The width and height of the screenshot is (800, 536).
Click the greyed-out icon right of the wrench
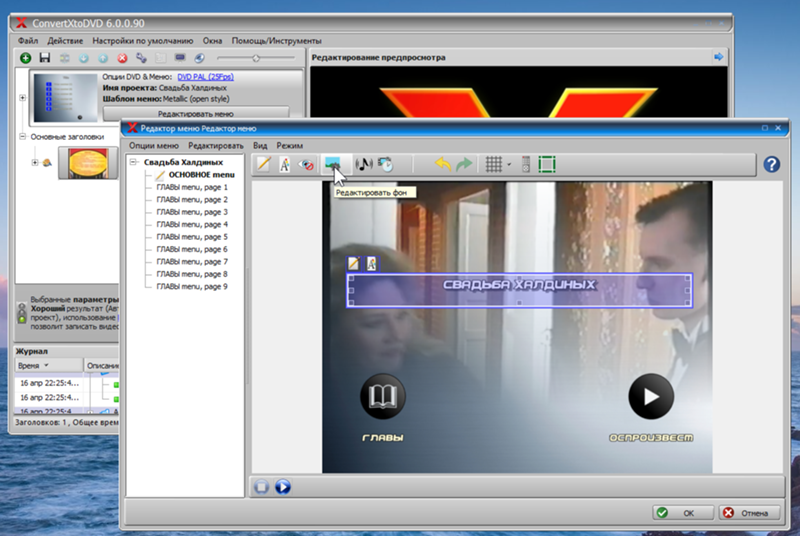[160, 58]
